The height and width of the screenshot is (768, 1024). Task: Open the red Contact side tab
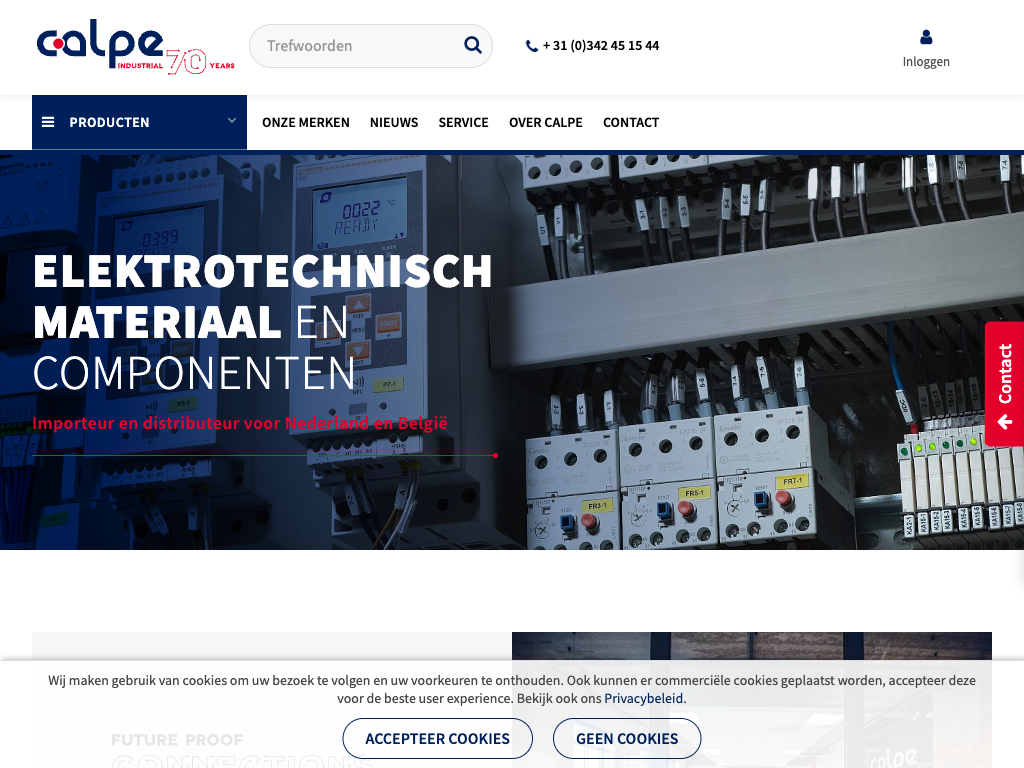[1005, 373]
